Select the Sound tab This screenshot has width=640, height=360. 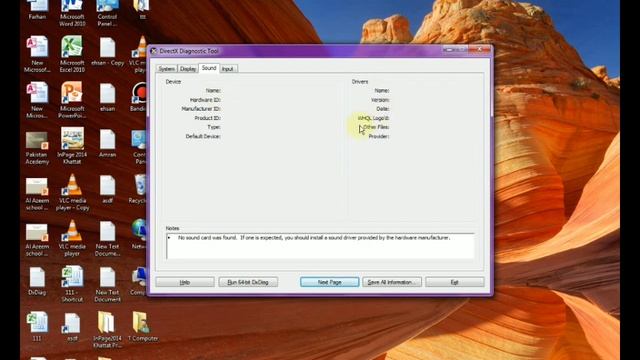coord(209,68)
